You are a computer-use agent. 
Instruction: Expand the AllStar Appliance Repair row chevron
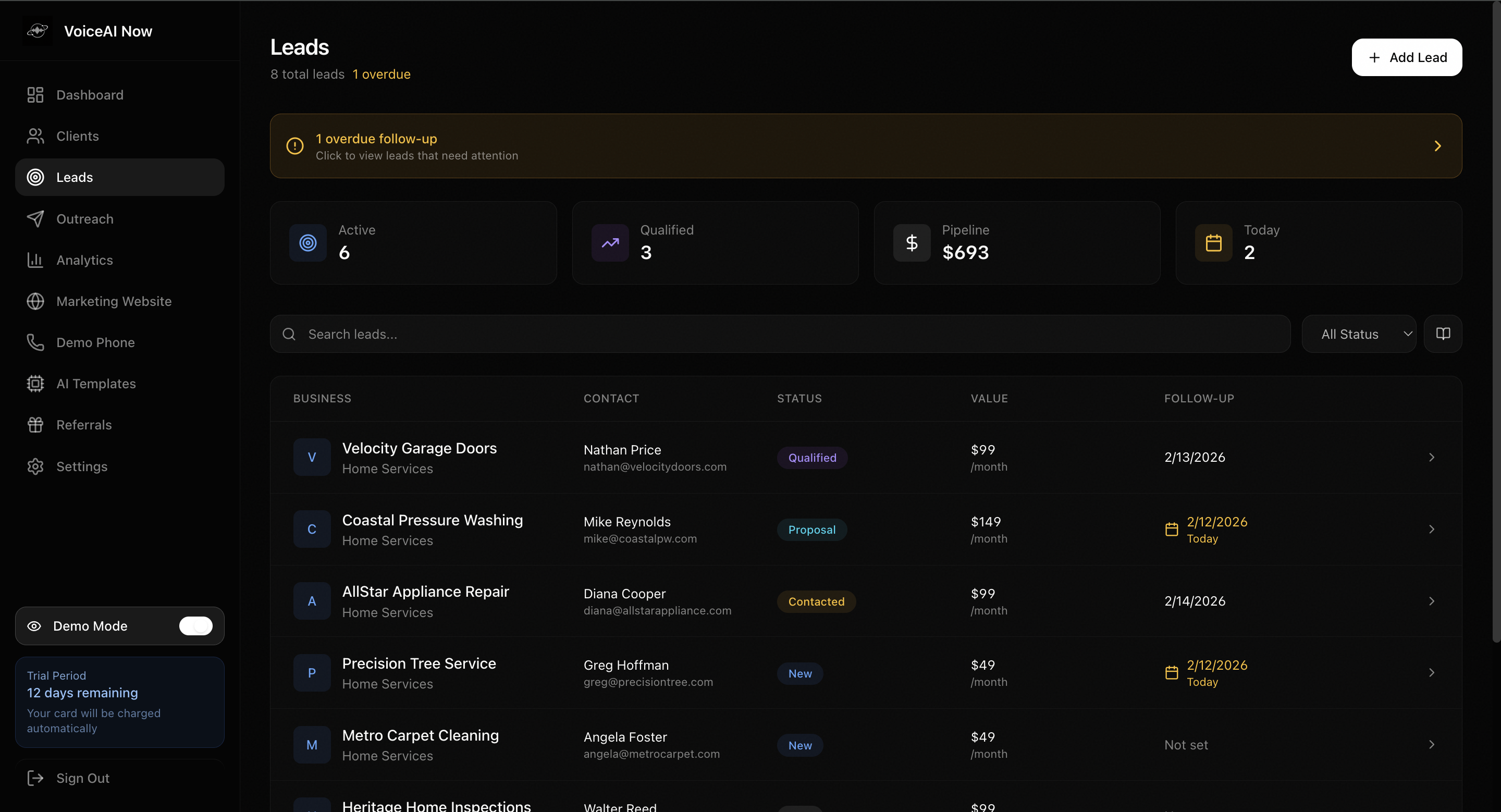coord(1432,601)
